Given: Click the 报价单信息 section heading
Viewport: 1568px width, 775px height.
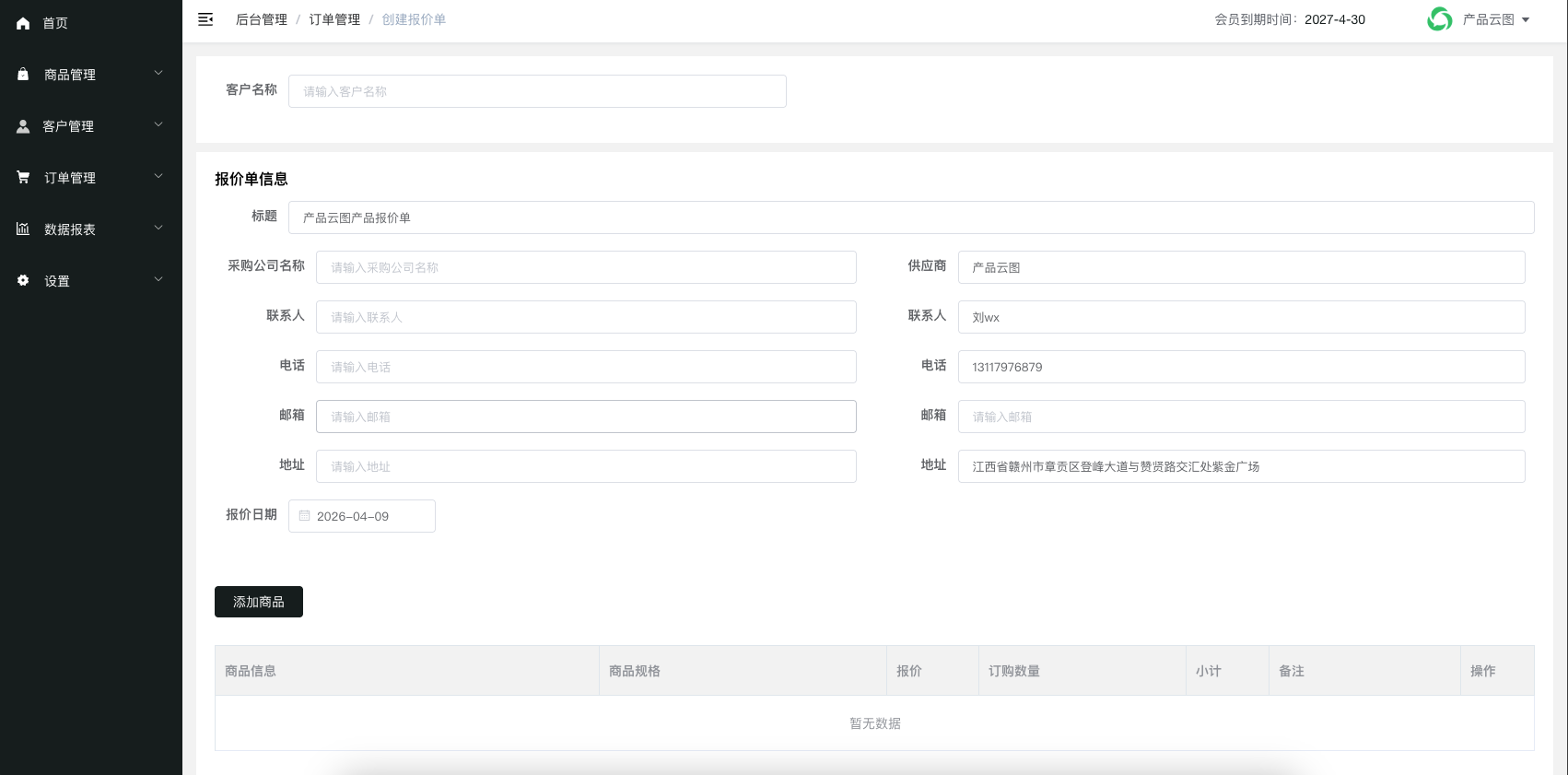Looking at the screenshot, I should point(252,179).
